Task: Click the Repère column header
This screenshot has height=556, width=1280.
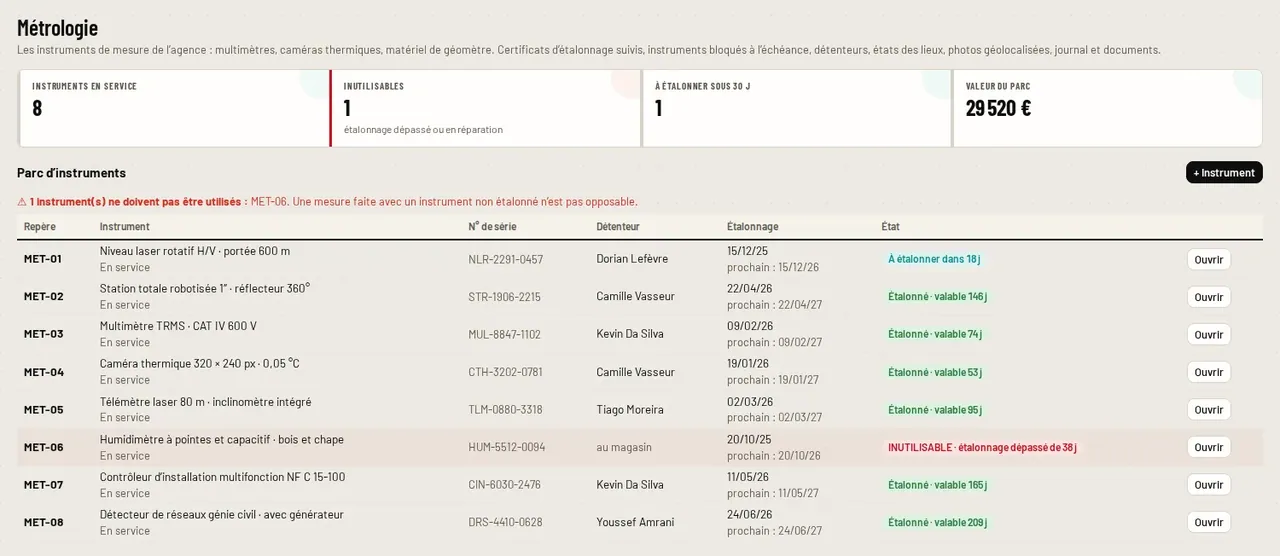Action: click(40, 227)
